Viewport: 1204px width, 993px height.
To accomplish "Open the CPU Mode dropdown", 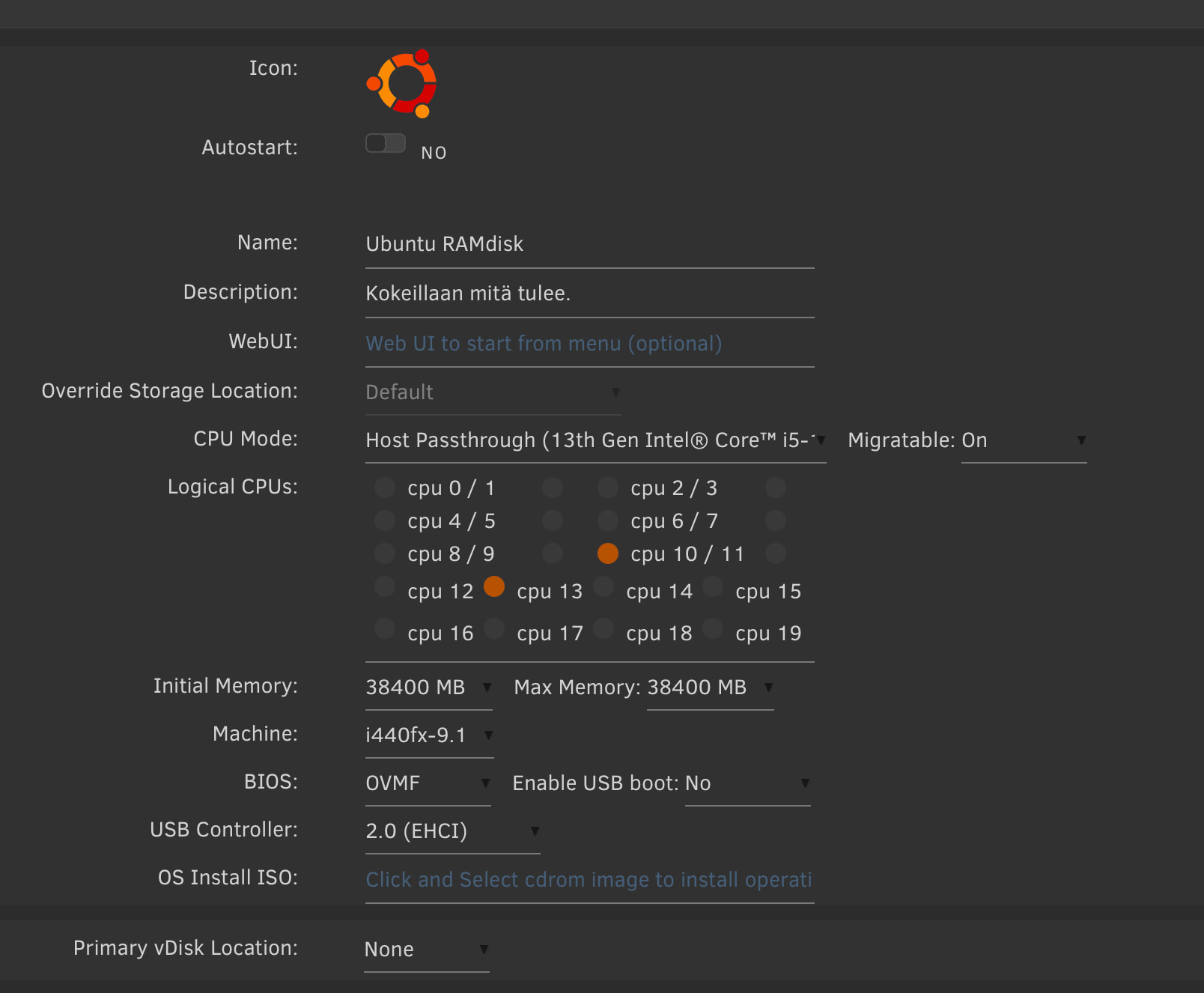I will click(595, 440).
